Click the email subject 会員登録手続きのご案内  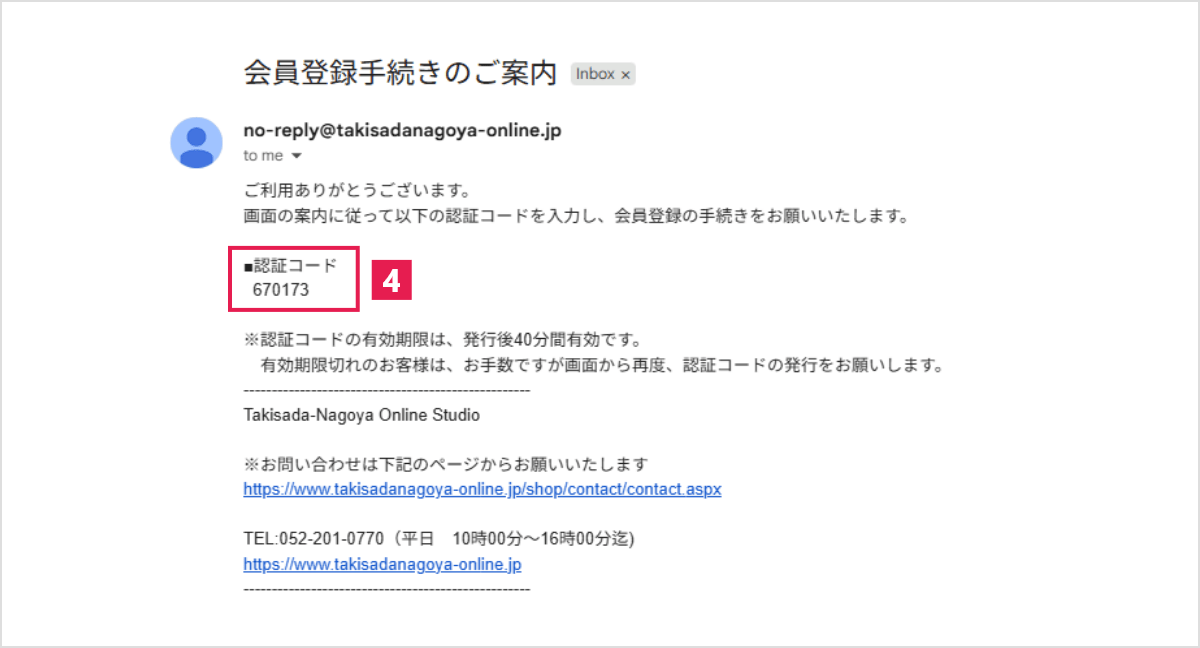(x=400, y=72)
